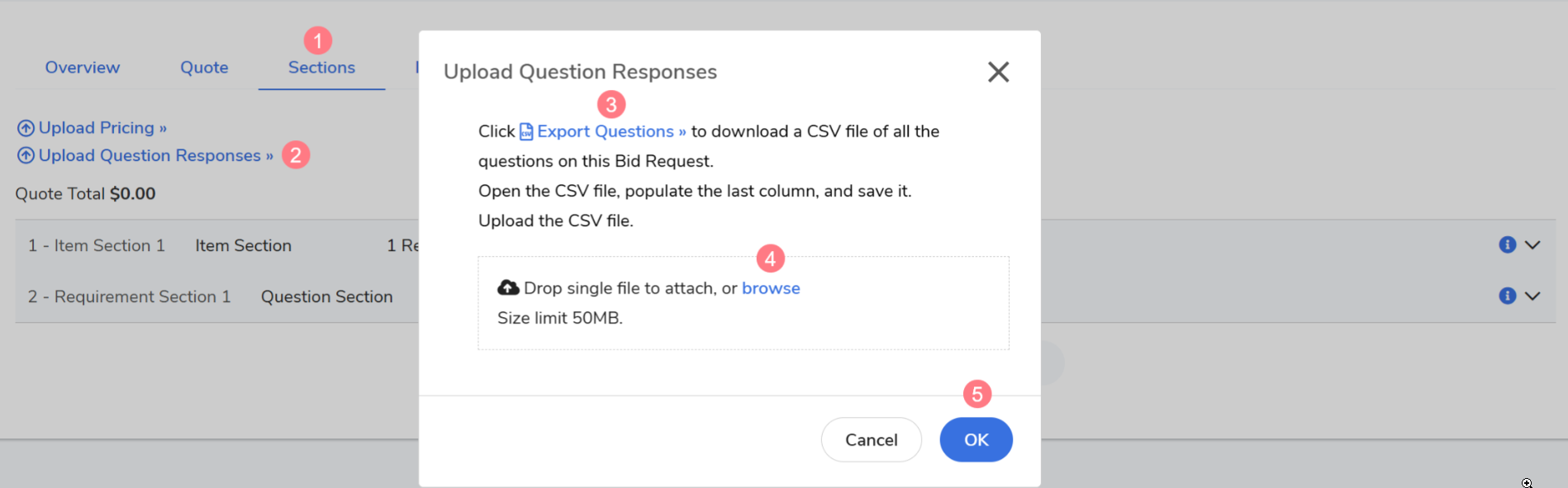1568x488 pixels.
Task: Show info for Requirement Section 1
Action: pyautogui.click(x=1507, y=296)
